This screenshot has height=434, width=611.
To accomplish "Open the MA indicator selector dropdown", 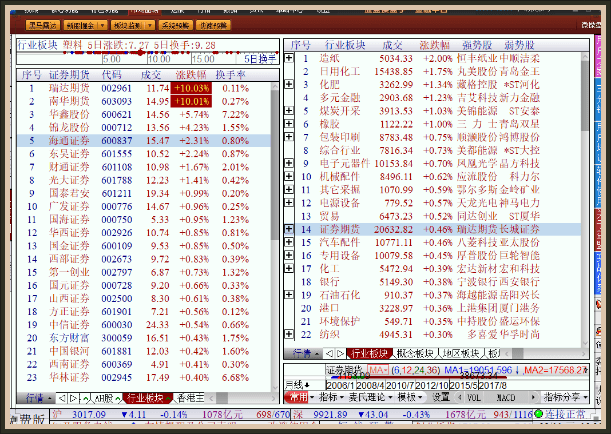I will coord(378,370).
